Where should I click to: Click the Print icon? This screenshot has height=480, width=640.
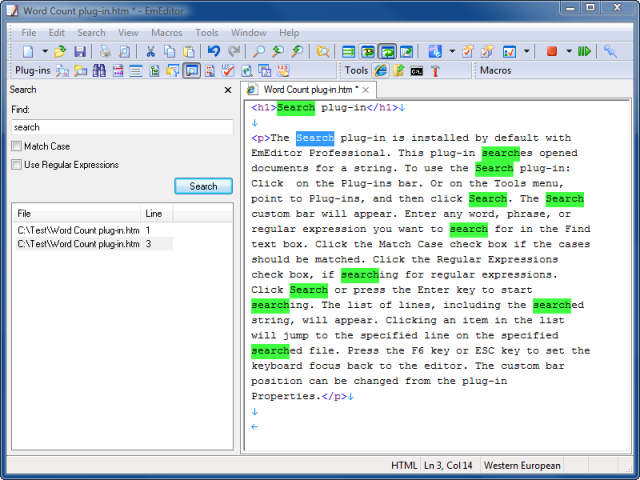pyautogui.click(x=105, y=51)
